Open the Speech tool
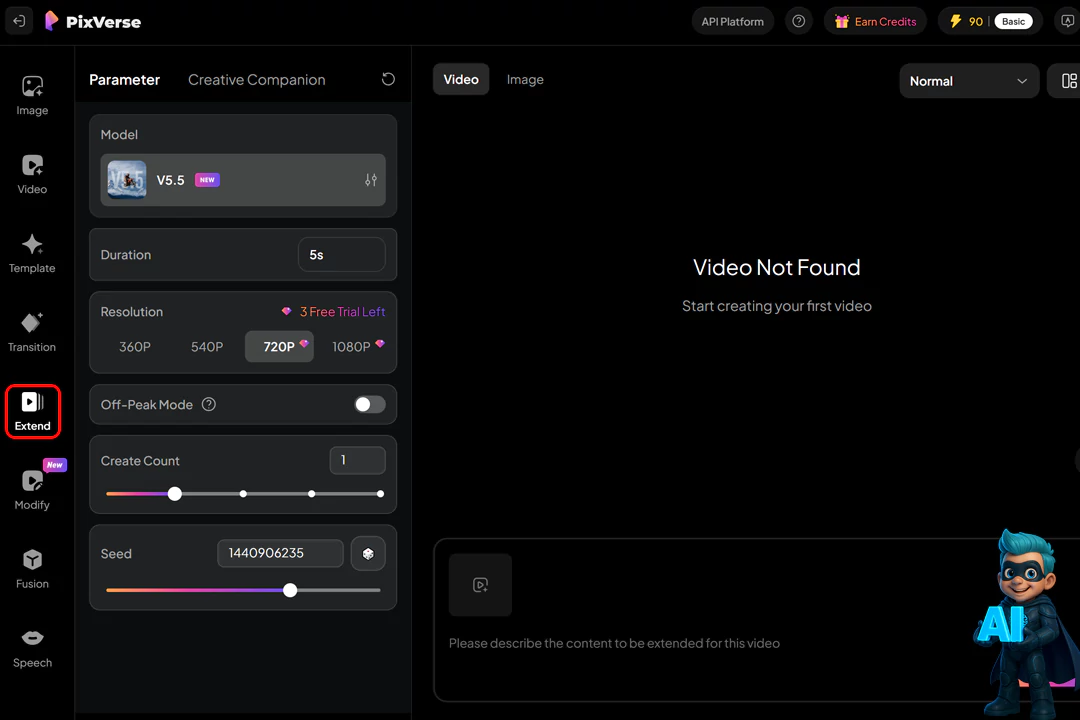 (32, 648)
